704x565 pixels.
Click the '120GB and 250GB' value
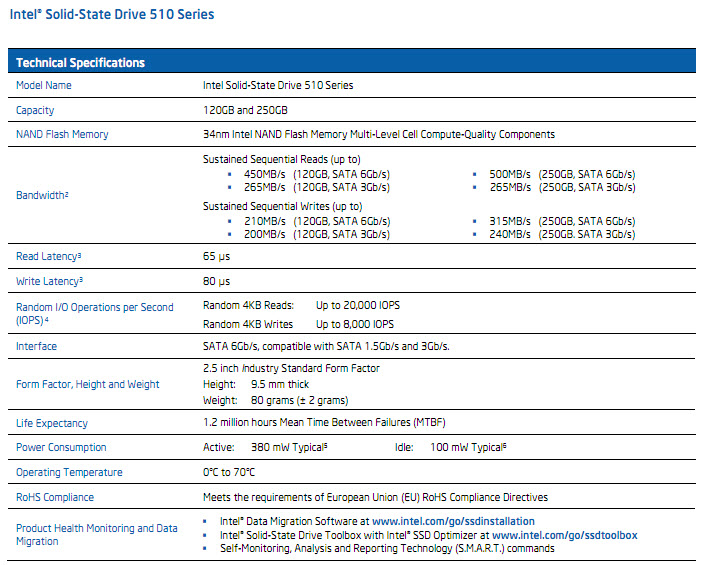point(245,110)
